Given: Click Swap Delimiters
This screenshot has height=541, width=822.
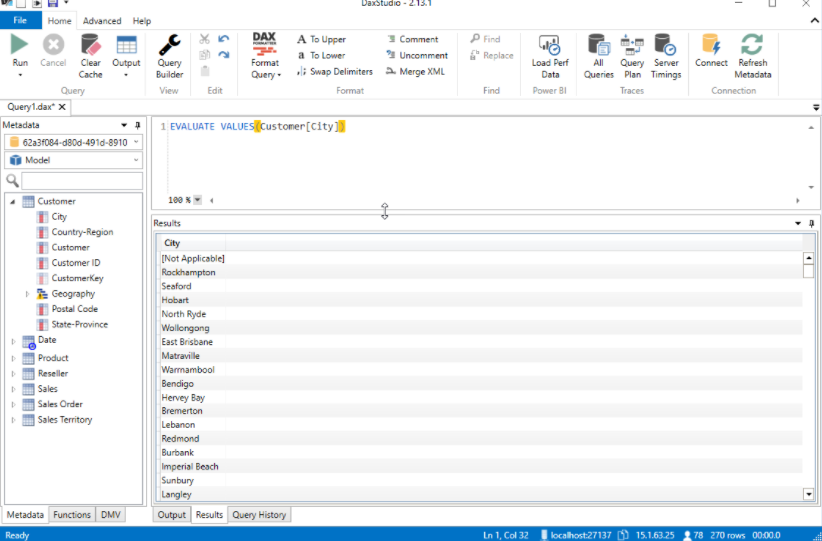Looking at the screenshot, I should 335,72.
